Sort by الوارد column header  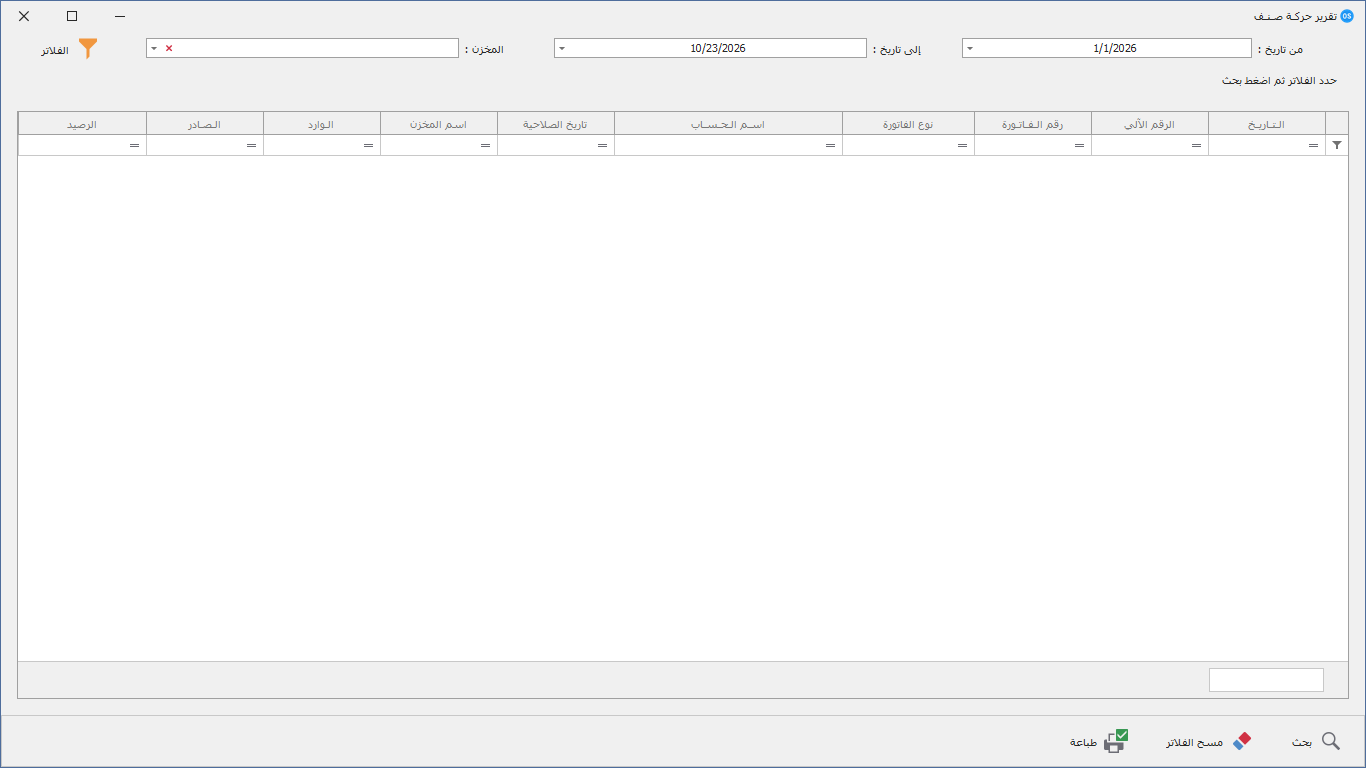pos(322,124)
